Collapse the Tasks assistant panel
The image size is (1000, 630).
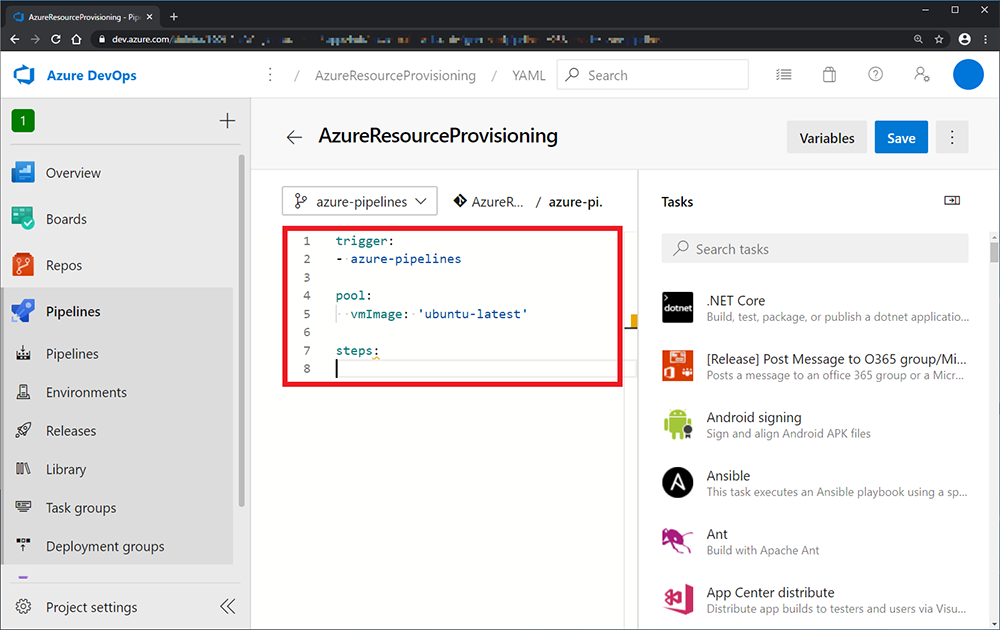pyautogui.click(x=952, y=201)
